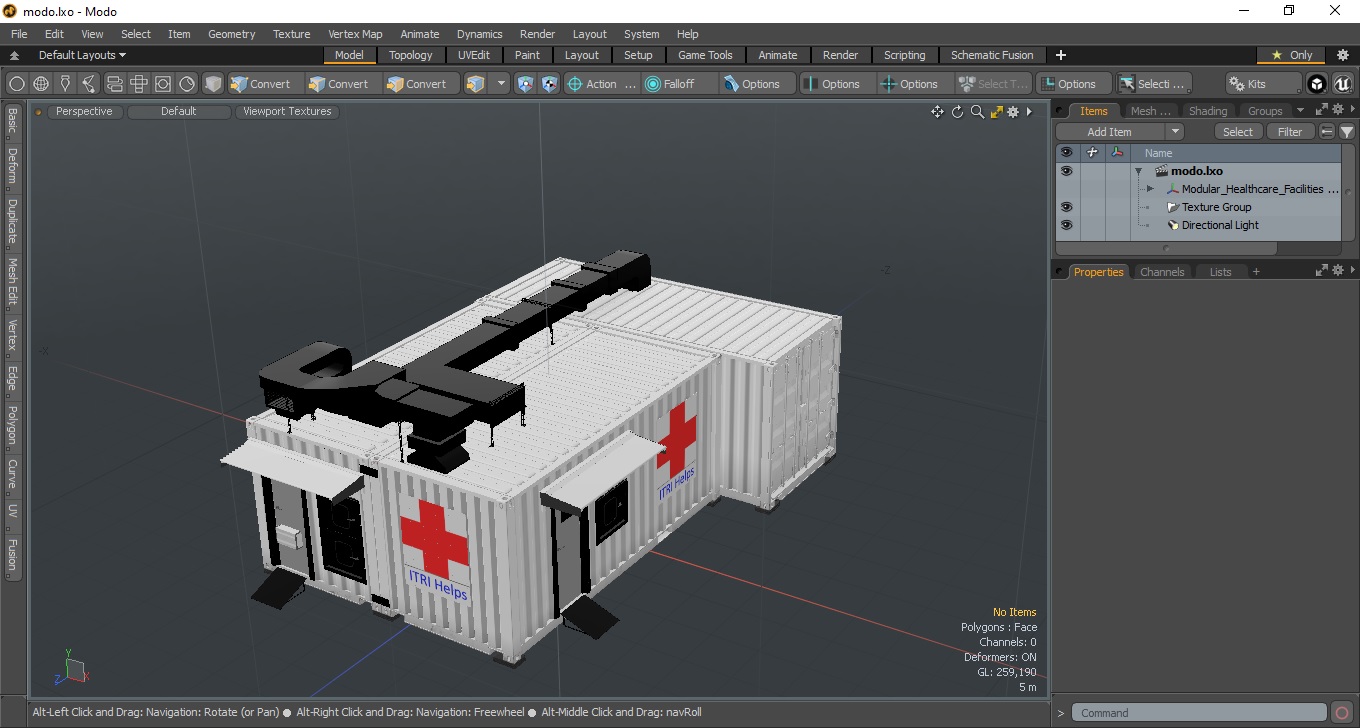
Task: Switch to the UVEdit layout tab
Action: click(x=474, y=55)
